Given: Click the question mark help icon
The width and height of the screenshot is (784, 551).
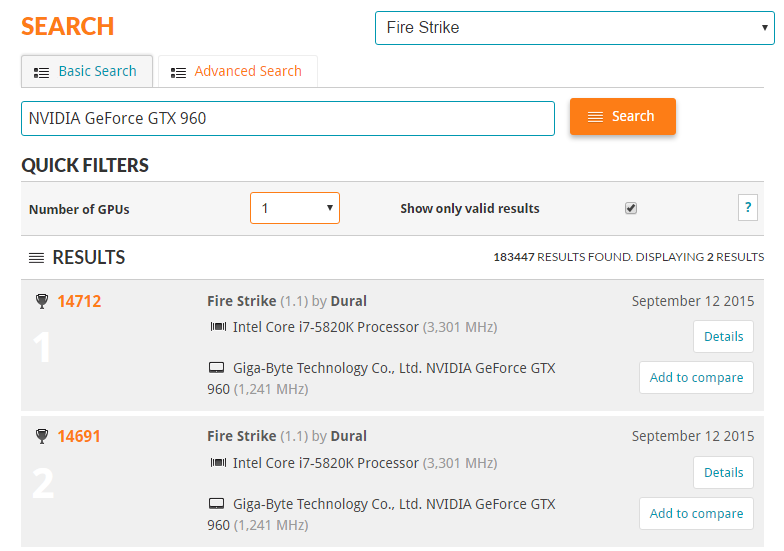Looking at the screenshot, I should (747, 208).
